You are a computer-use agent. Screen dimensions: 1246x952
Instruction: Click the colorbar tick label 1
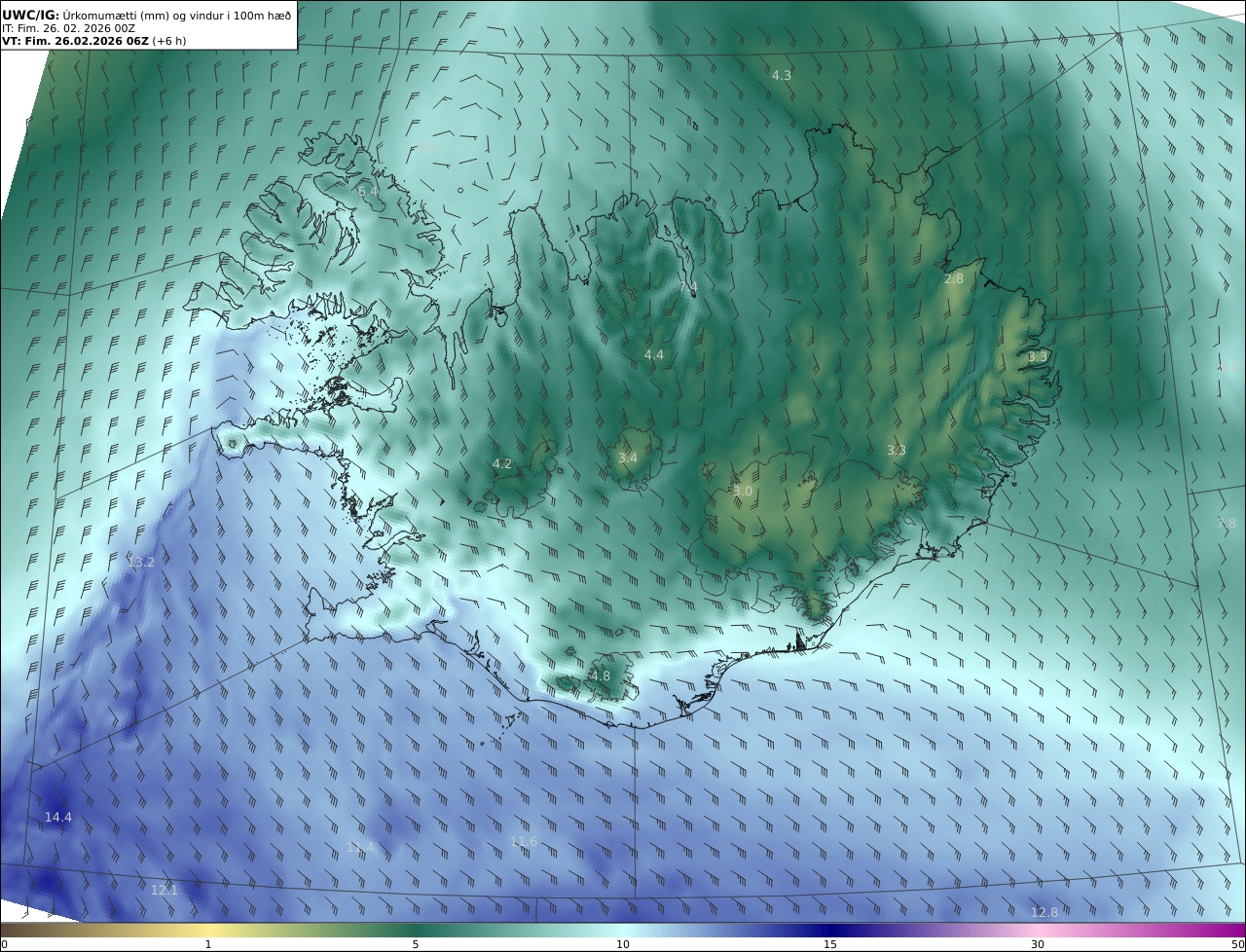coord(208,944)
